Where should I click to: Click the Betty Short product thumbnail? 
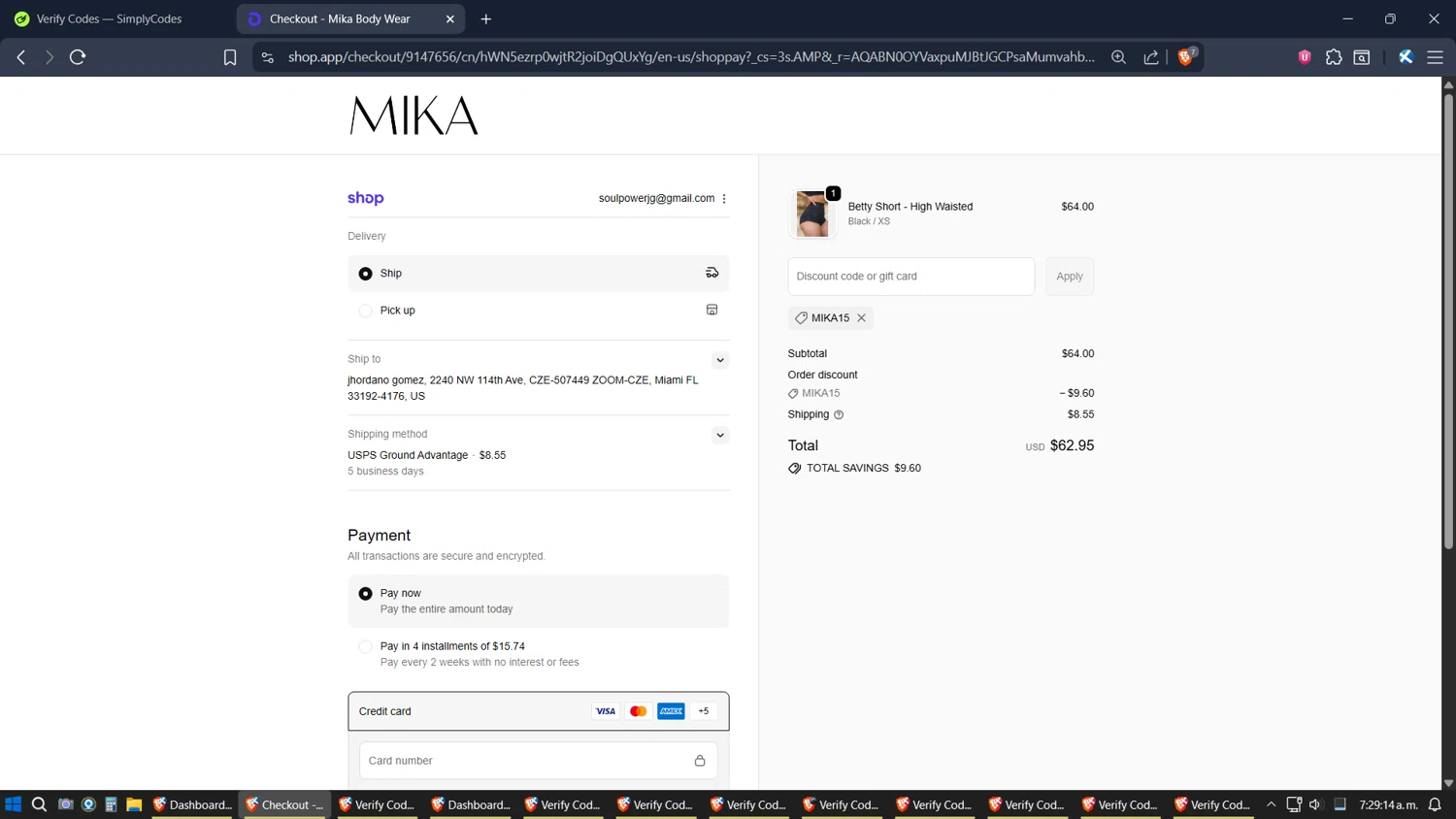click(x=812, y=213)
